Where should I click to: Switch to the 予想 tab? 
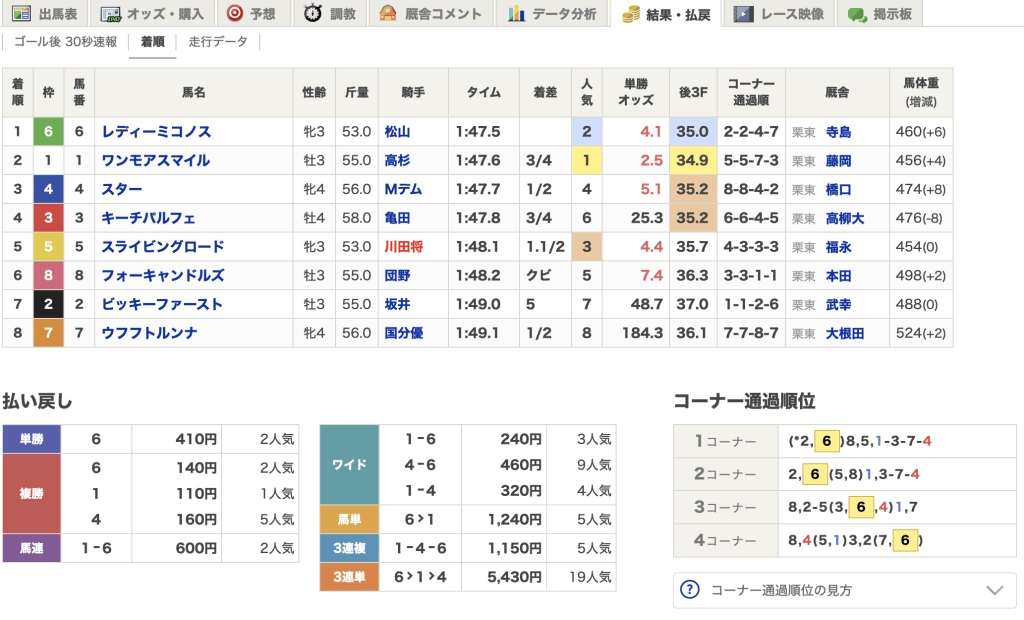pos(251,13)
